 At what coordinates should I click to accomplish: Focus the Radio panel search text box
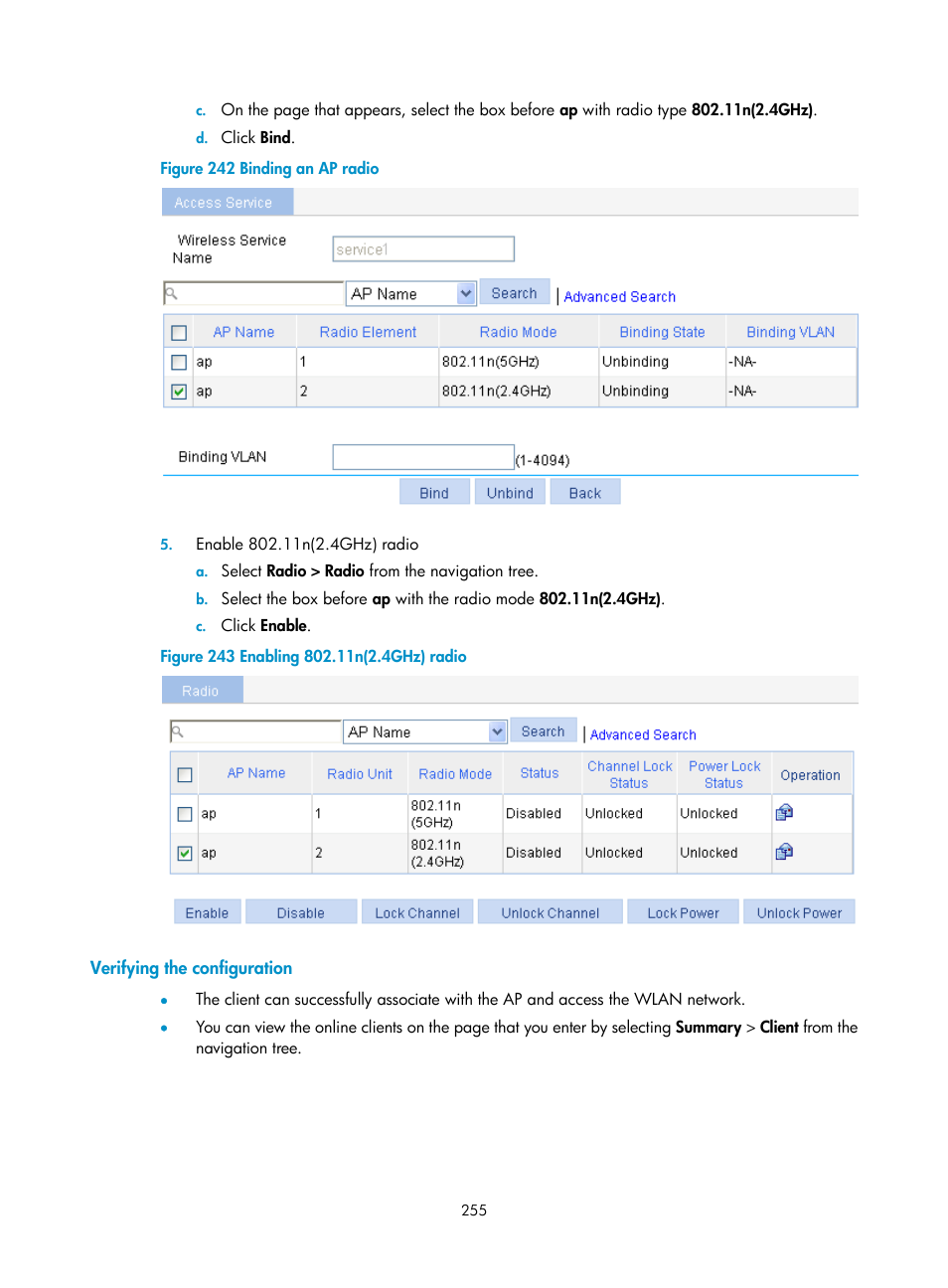[255, 731]
